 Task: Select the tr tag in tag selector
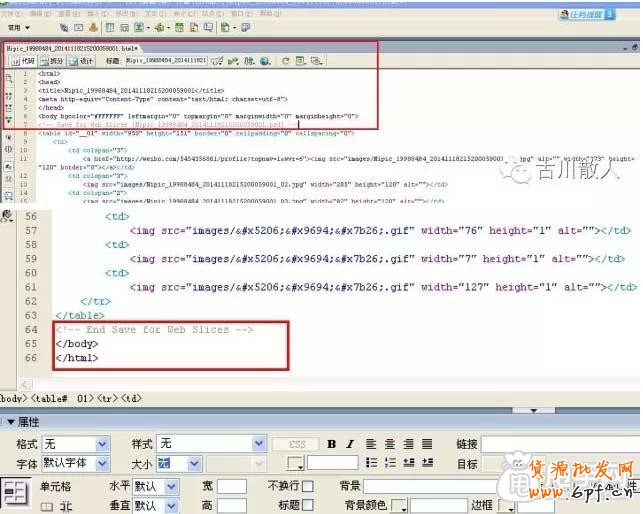[x=107, y=398]
